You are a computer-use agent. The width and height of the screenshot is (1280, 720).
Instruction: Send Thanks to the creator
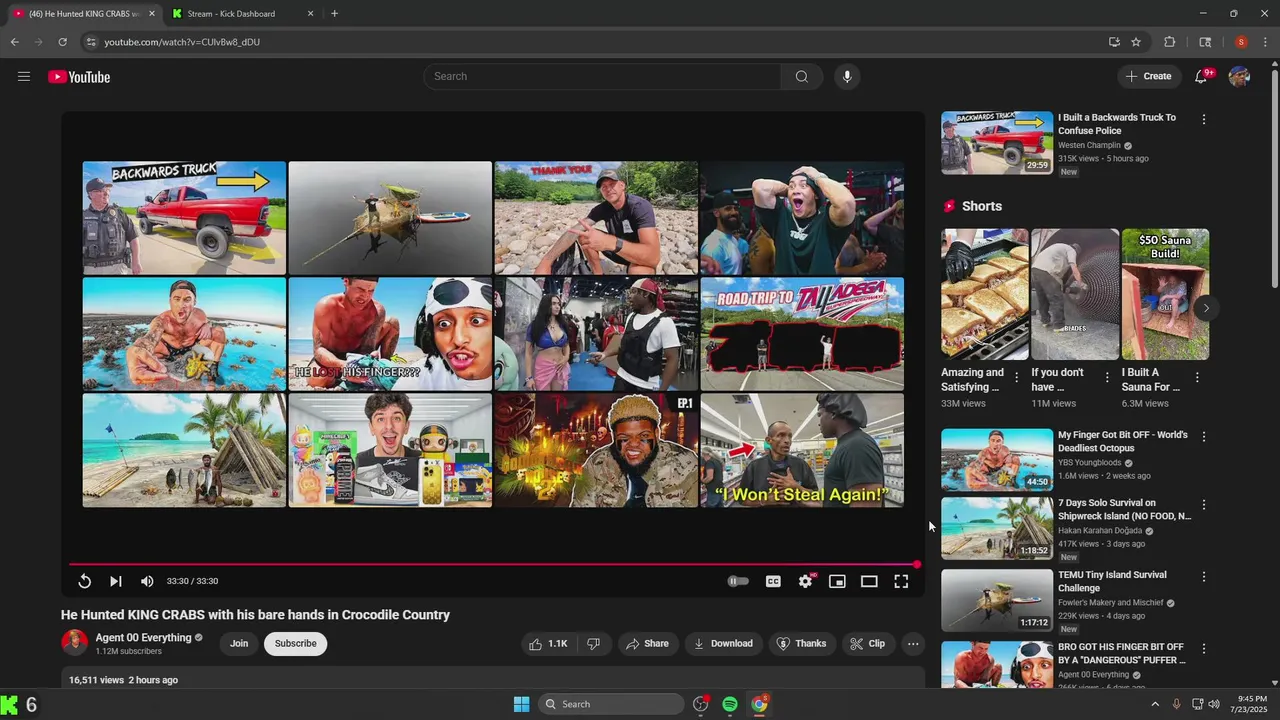pyautogui.click(x=801, y=644)
